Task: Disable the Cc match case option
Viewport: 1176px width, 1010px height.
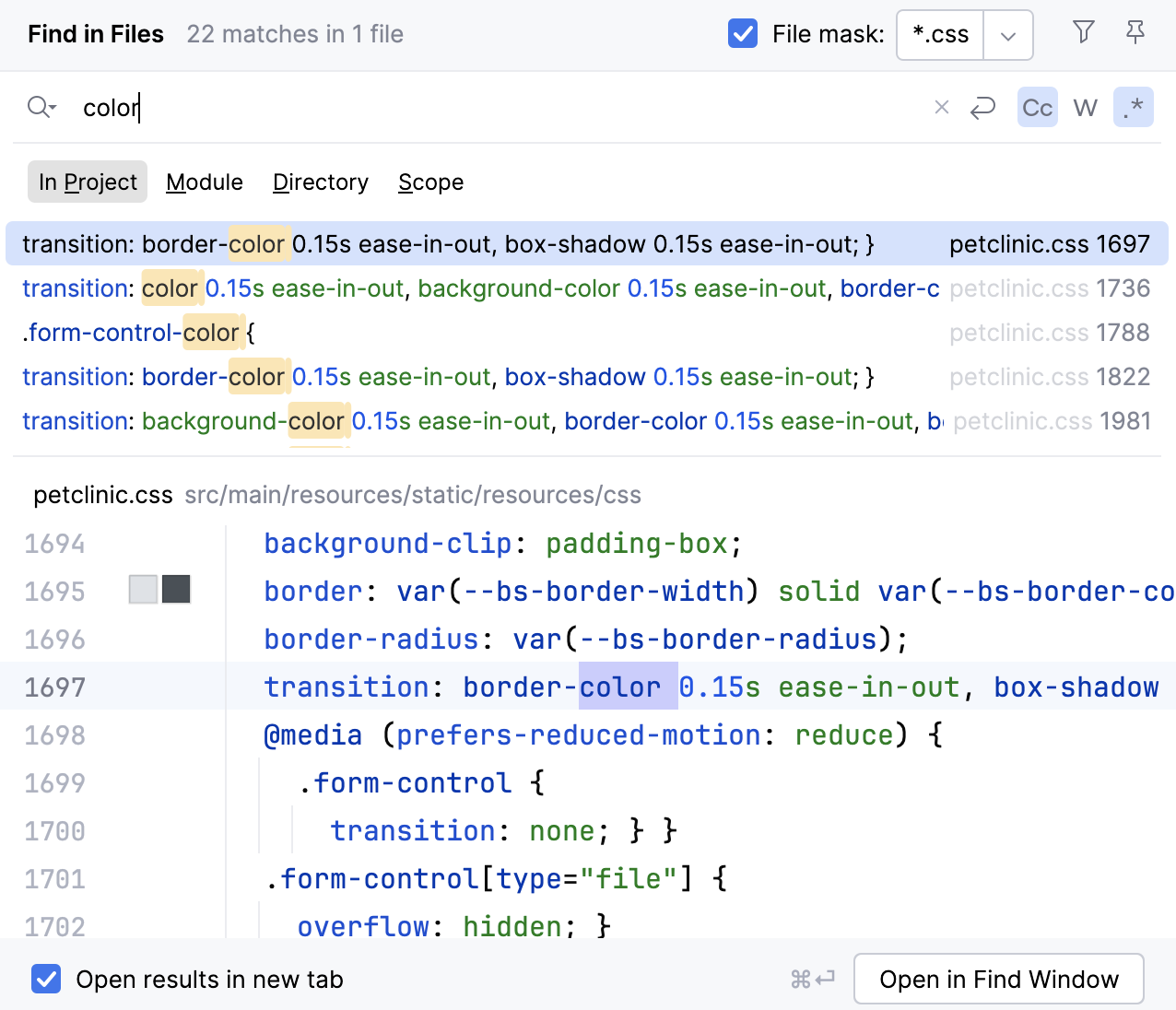Action: [1037, 107]
